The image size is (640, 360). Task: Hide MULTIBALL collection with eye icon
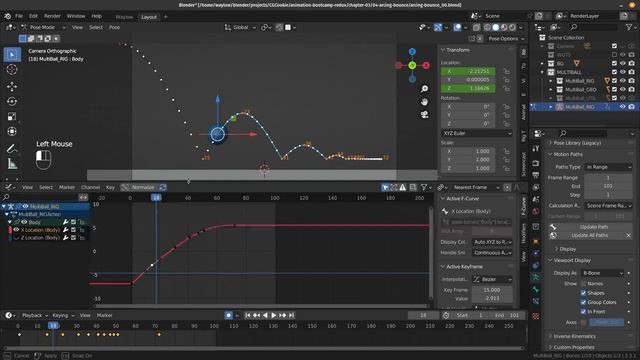point(623,72)
